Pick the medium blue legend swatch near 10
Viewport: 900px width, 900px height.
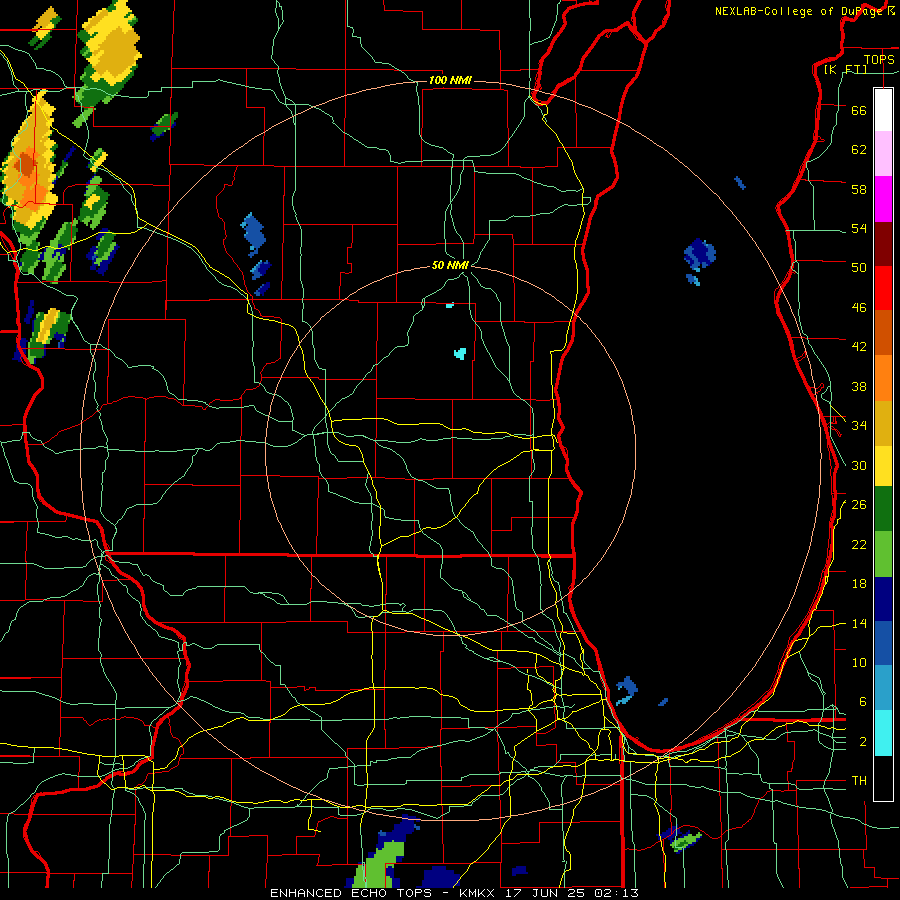[883, 643]
